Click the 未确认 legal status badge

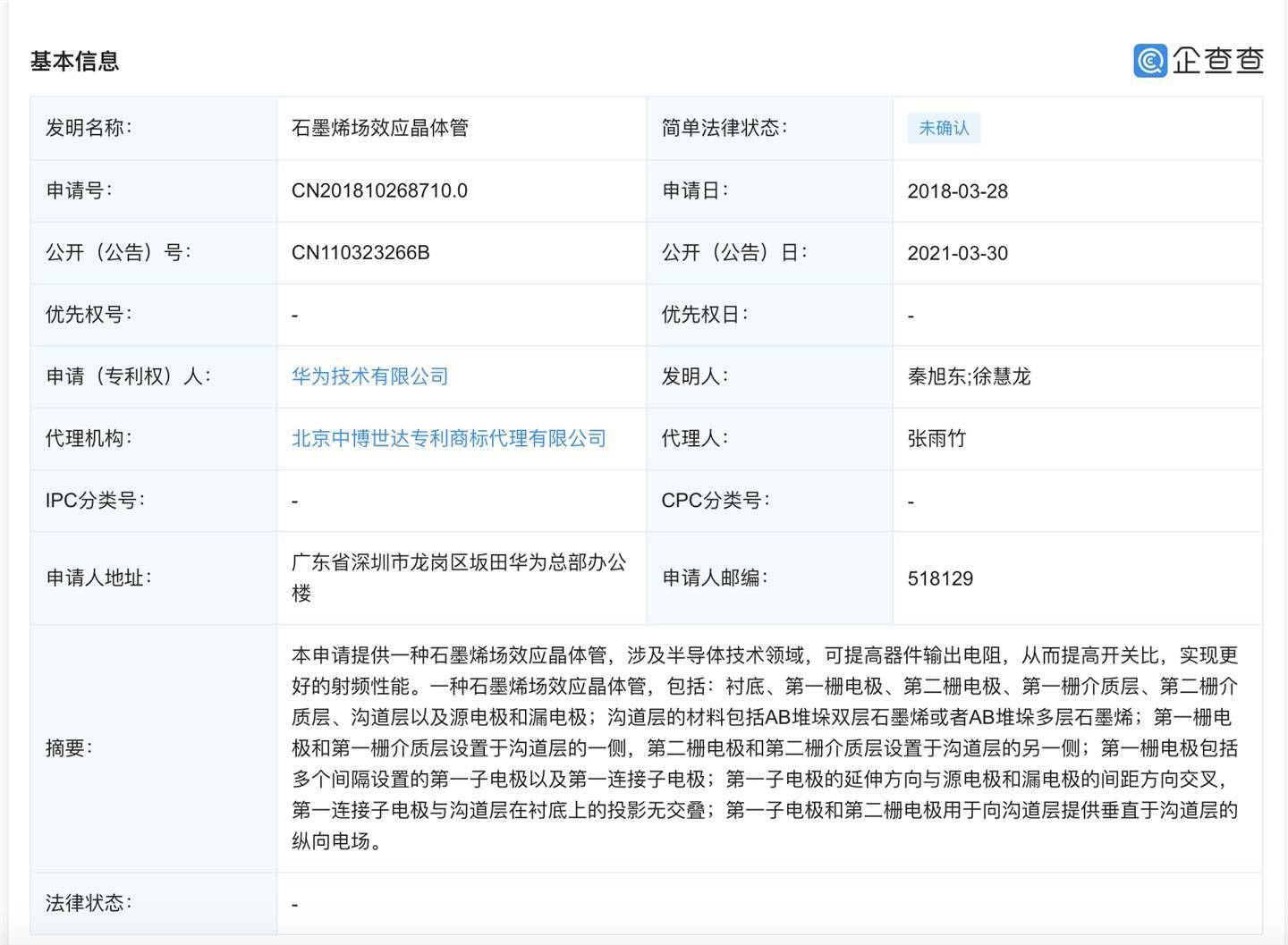944,128
